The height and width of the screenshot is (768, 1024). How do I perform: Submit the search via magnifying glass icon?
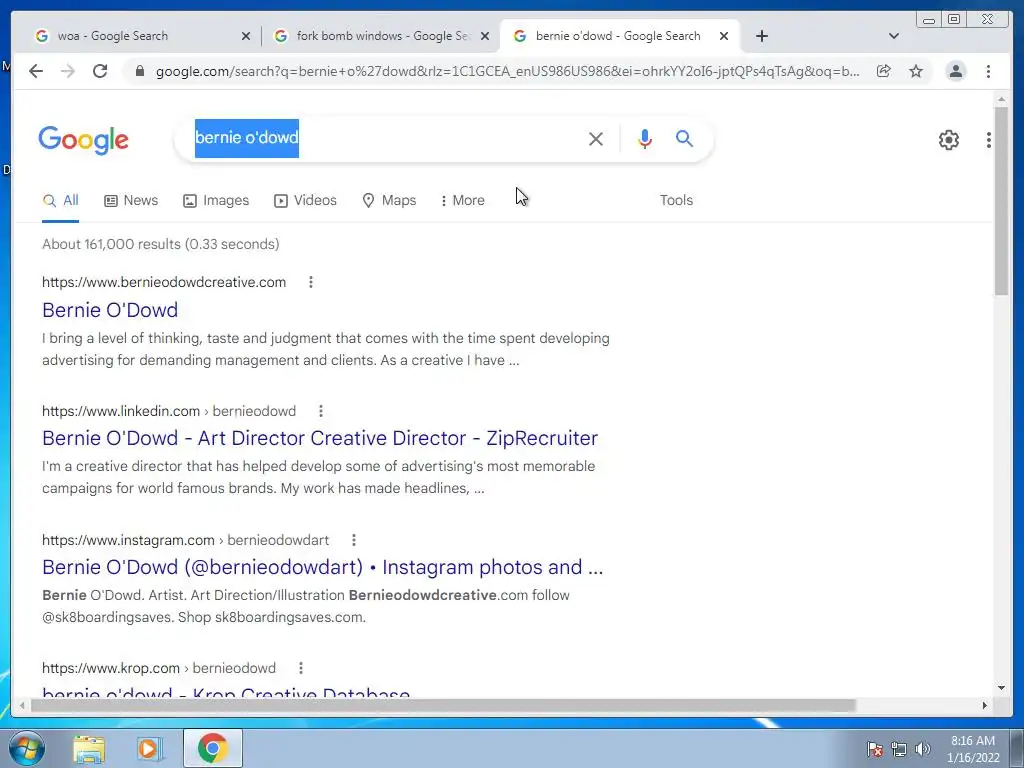(684, 138)
